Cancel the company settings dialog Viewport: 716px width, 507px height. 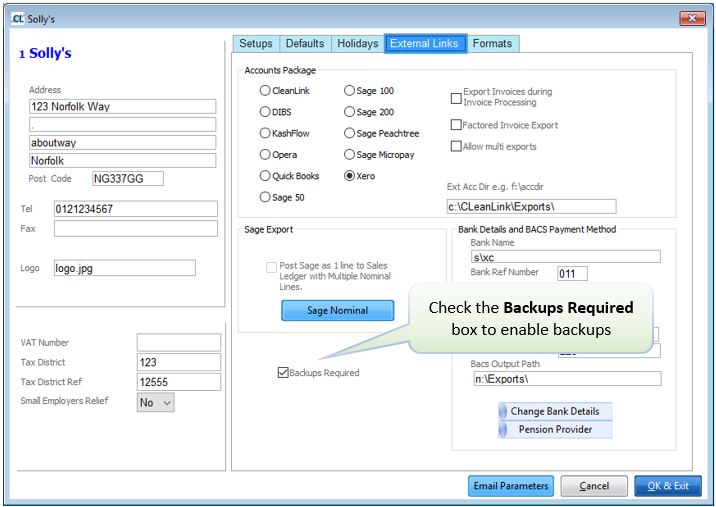[594, 486]
